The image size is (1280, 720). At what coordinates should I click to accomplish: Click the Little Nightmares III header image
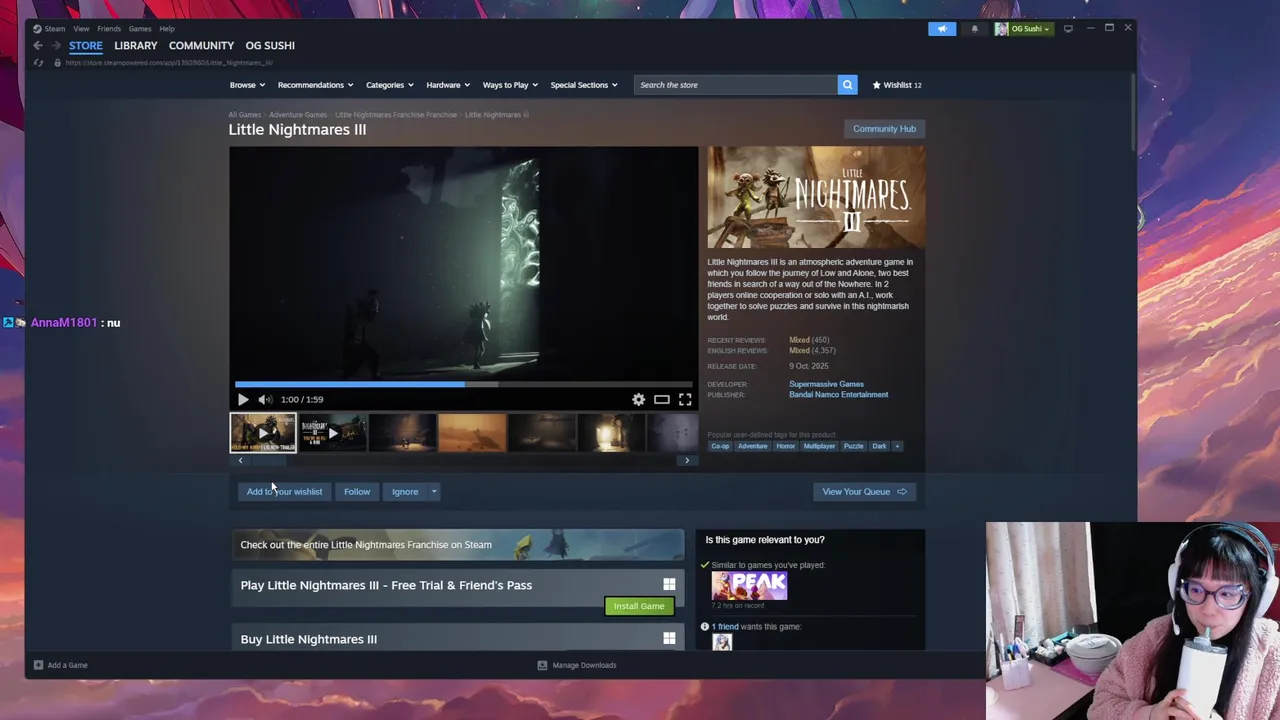(816, 198)
